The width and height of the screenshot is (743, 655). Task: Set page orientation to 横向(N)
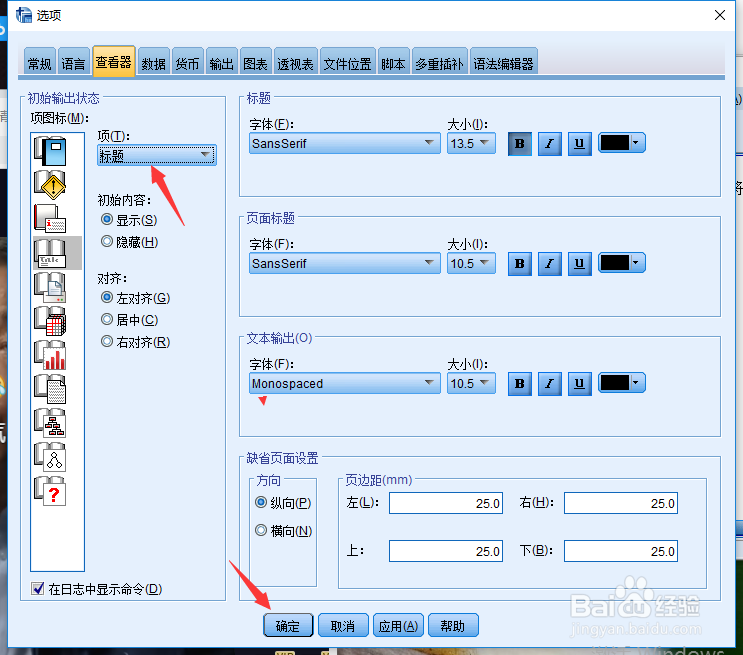(x=283, y=530)
